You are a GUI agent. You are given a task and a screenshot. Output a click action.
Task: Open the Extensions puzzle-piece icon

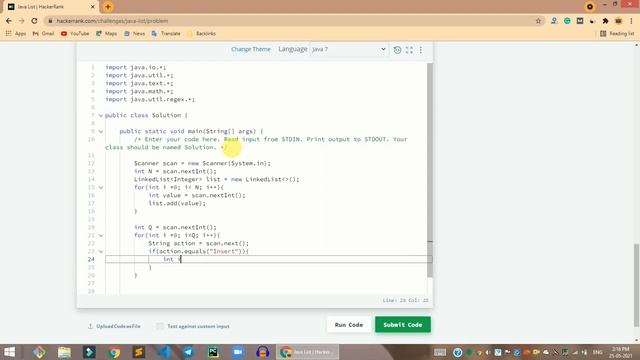[605, 21]
